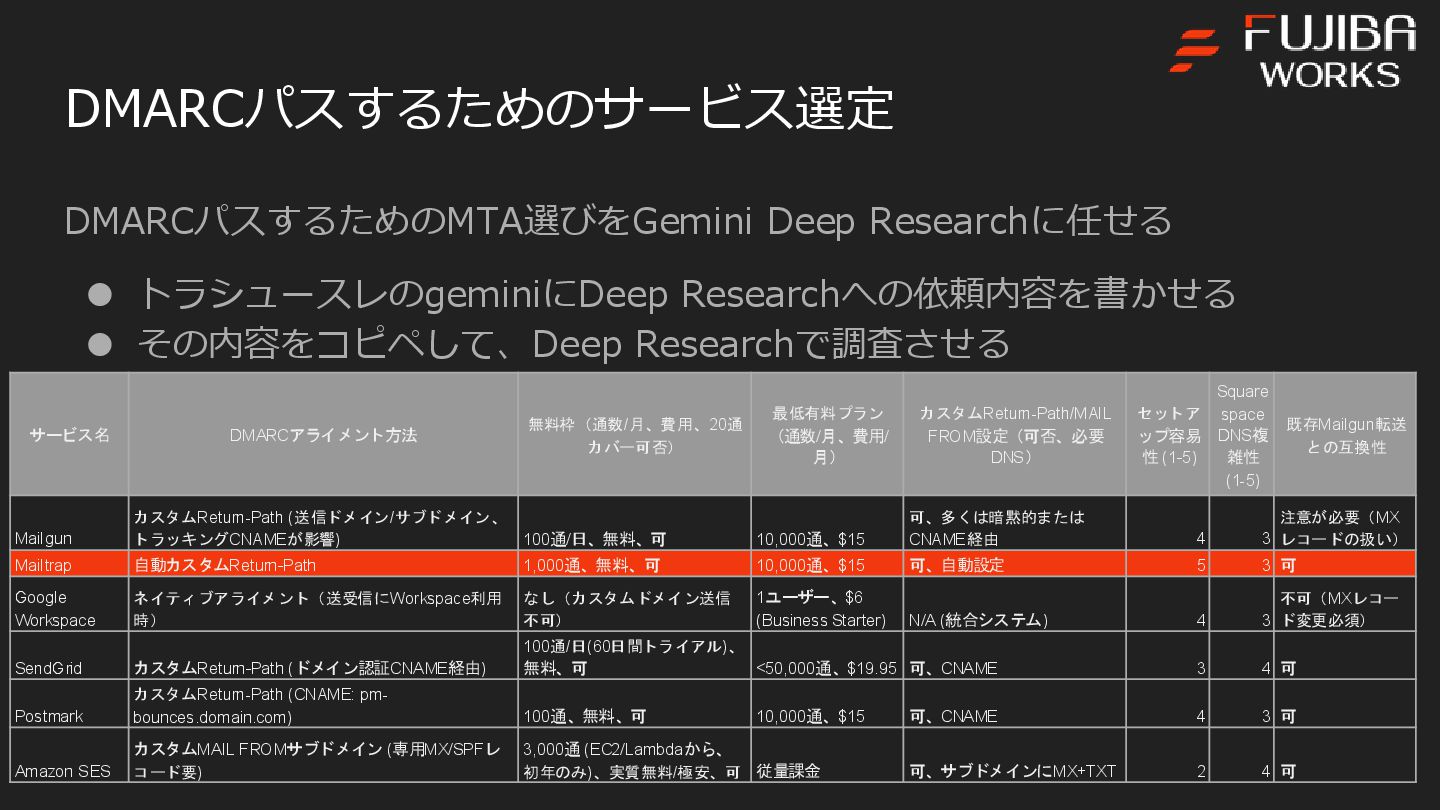This screenshot has width=1440, height=810.
Task: Click the bullet 'その内容をコピペして、Deep Researchで調査させる'
Action: click(573, 343)
